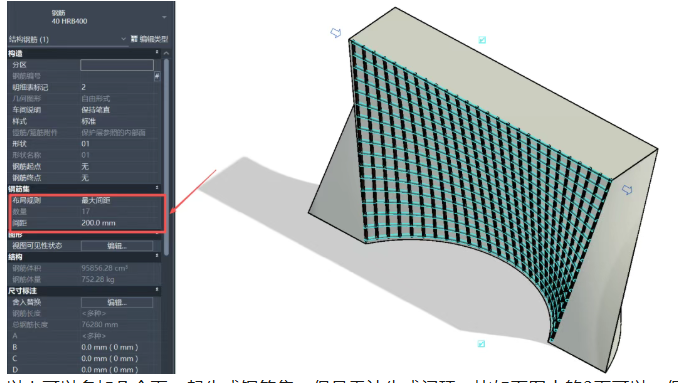Click the 明细表标记 label
The image size is (678, 383).
[x=30, y=87]
